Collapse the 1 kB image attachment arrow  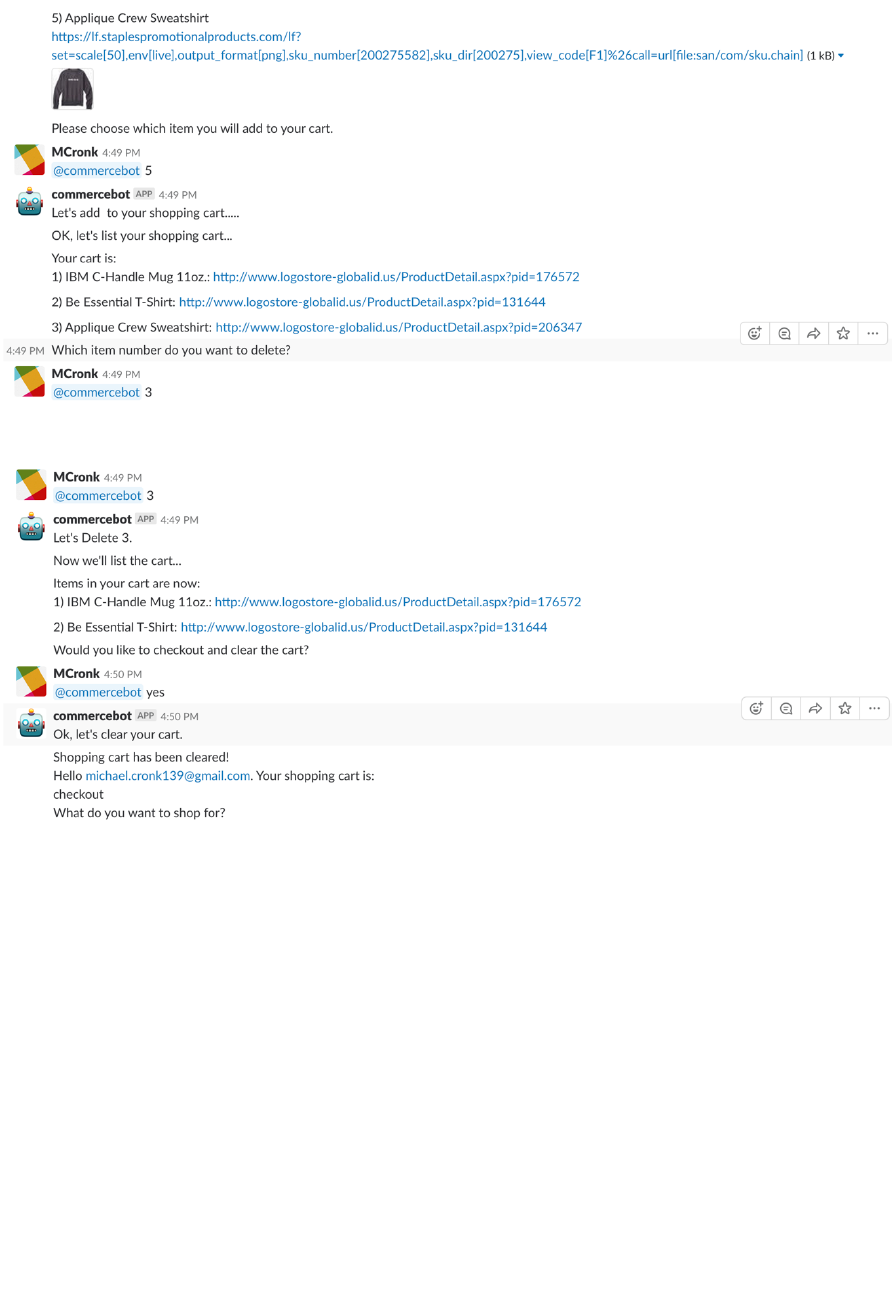[841, 56]
